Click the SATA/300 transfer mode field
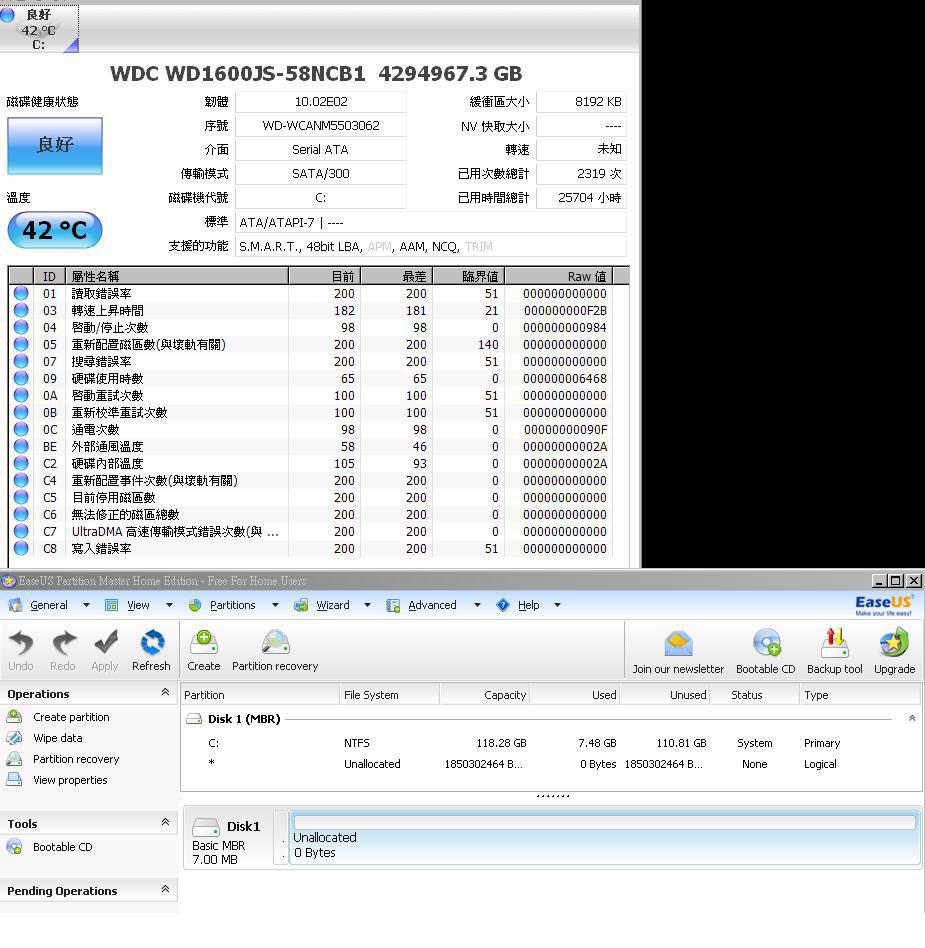 point(321,174)
